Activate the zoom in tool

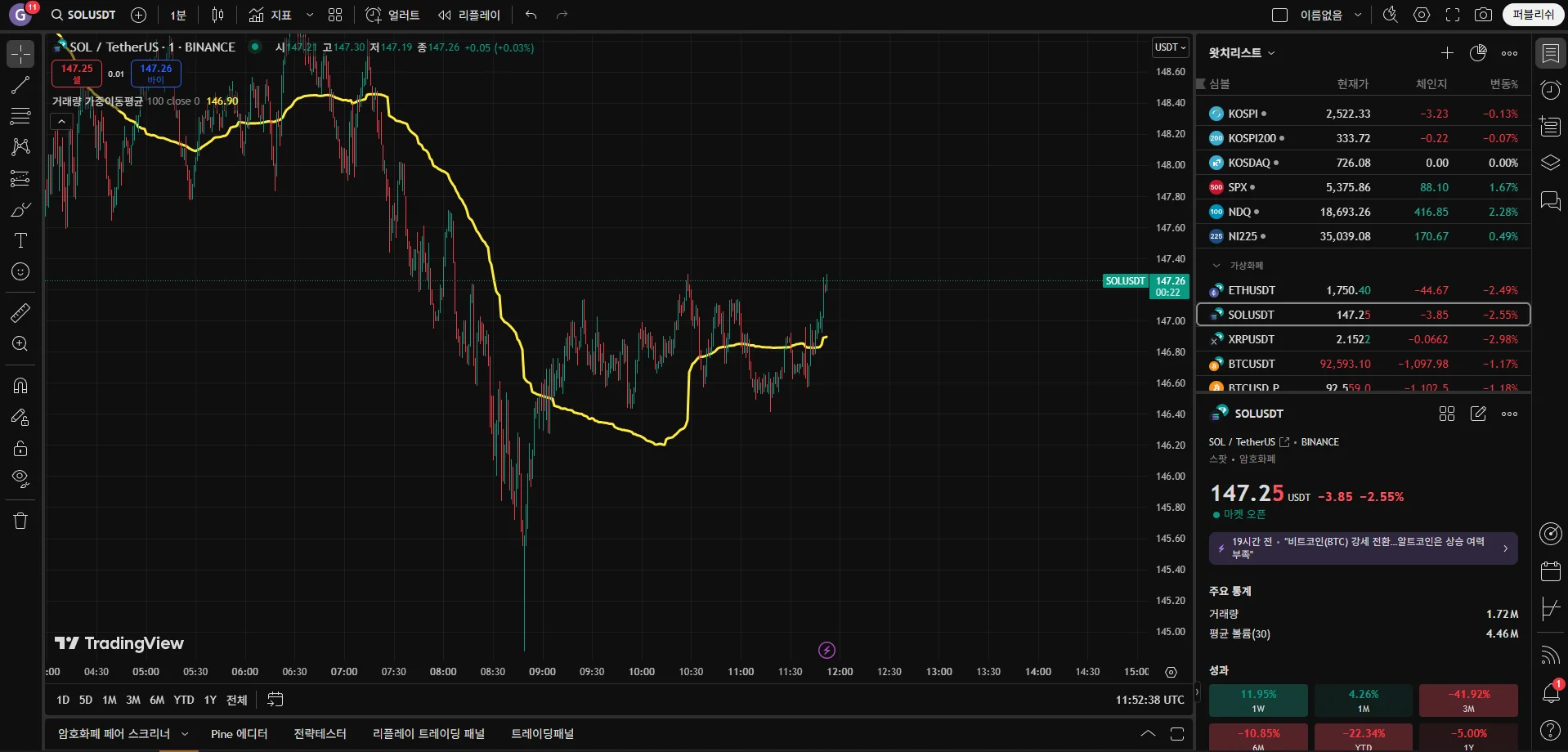pyautogui.click(x=20, y=344)
